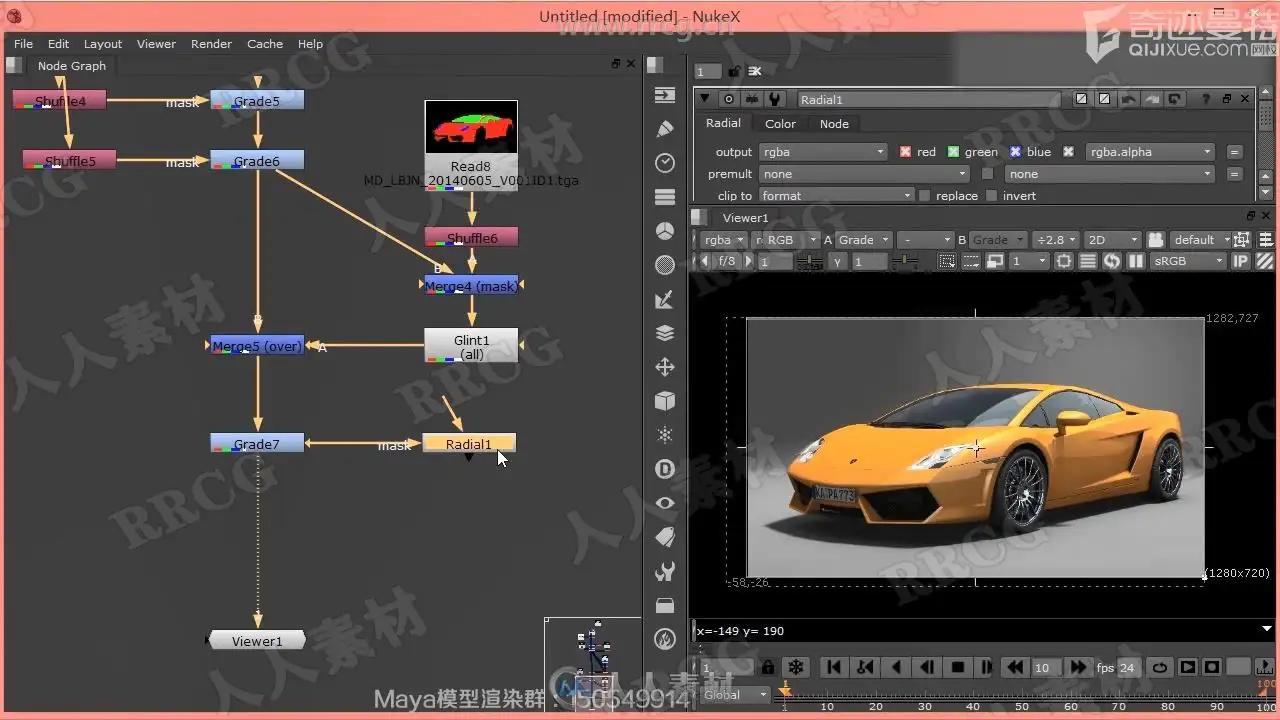This screenshot has width=1280, height=720.
Task: Open the Merge nodes layers icon
Action: click(x=665, y=333)
